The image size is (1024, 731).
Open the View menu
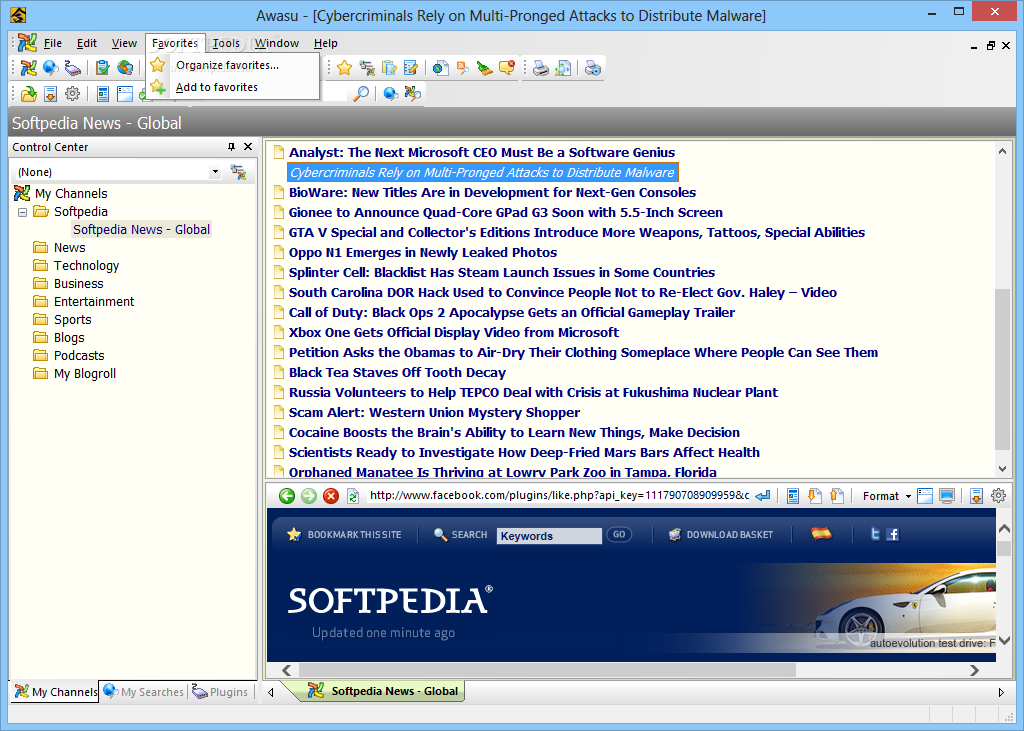pyautogui.click(x=124, y=43)
